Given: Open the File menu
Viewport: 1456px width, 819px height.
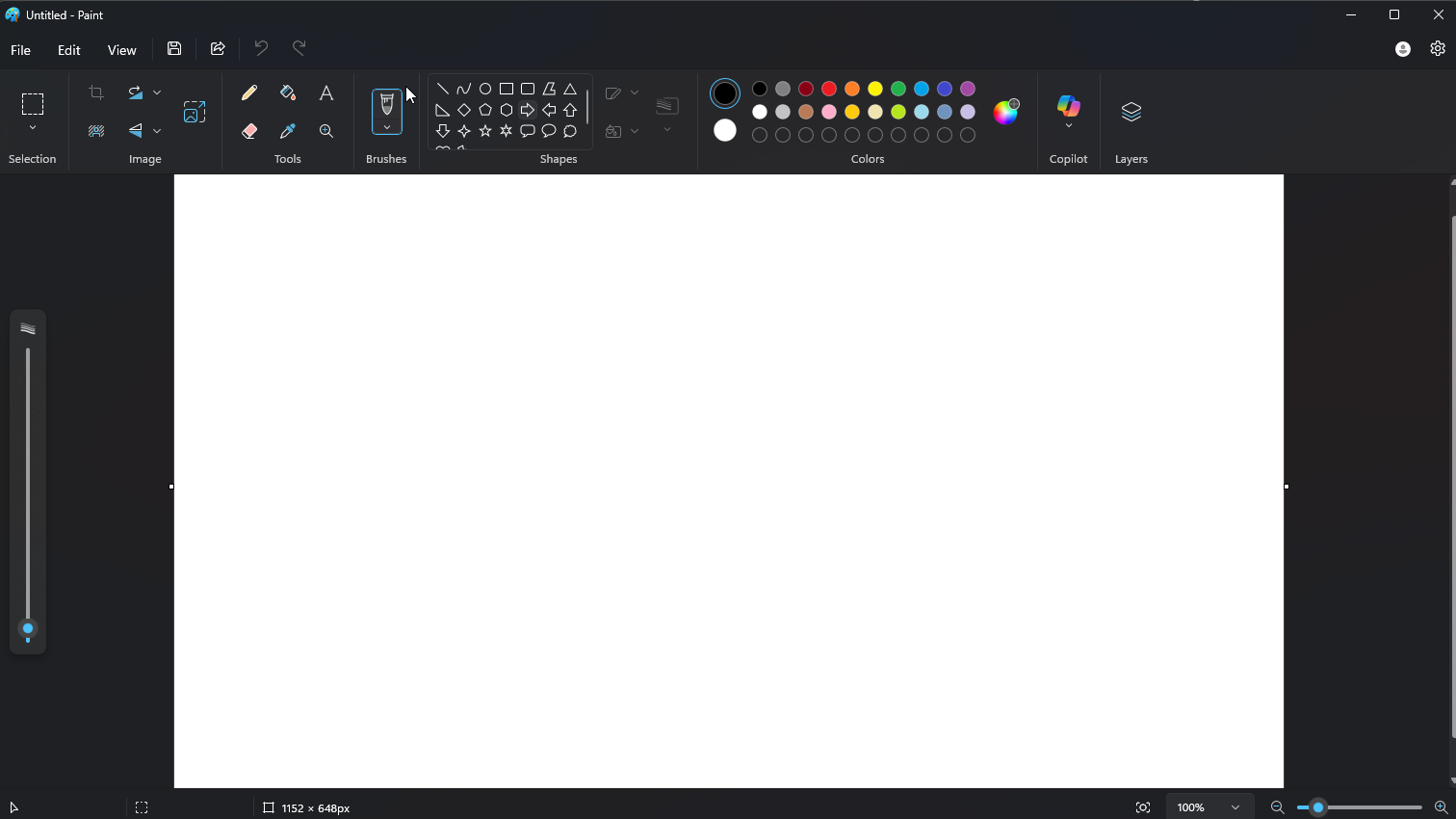Looking at the screenshot, I should pyautogui.click(x=20, y=50).
